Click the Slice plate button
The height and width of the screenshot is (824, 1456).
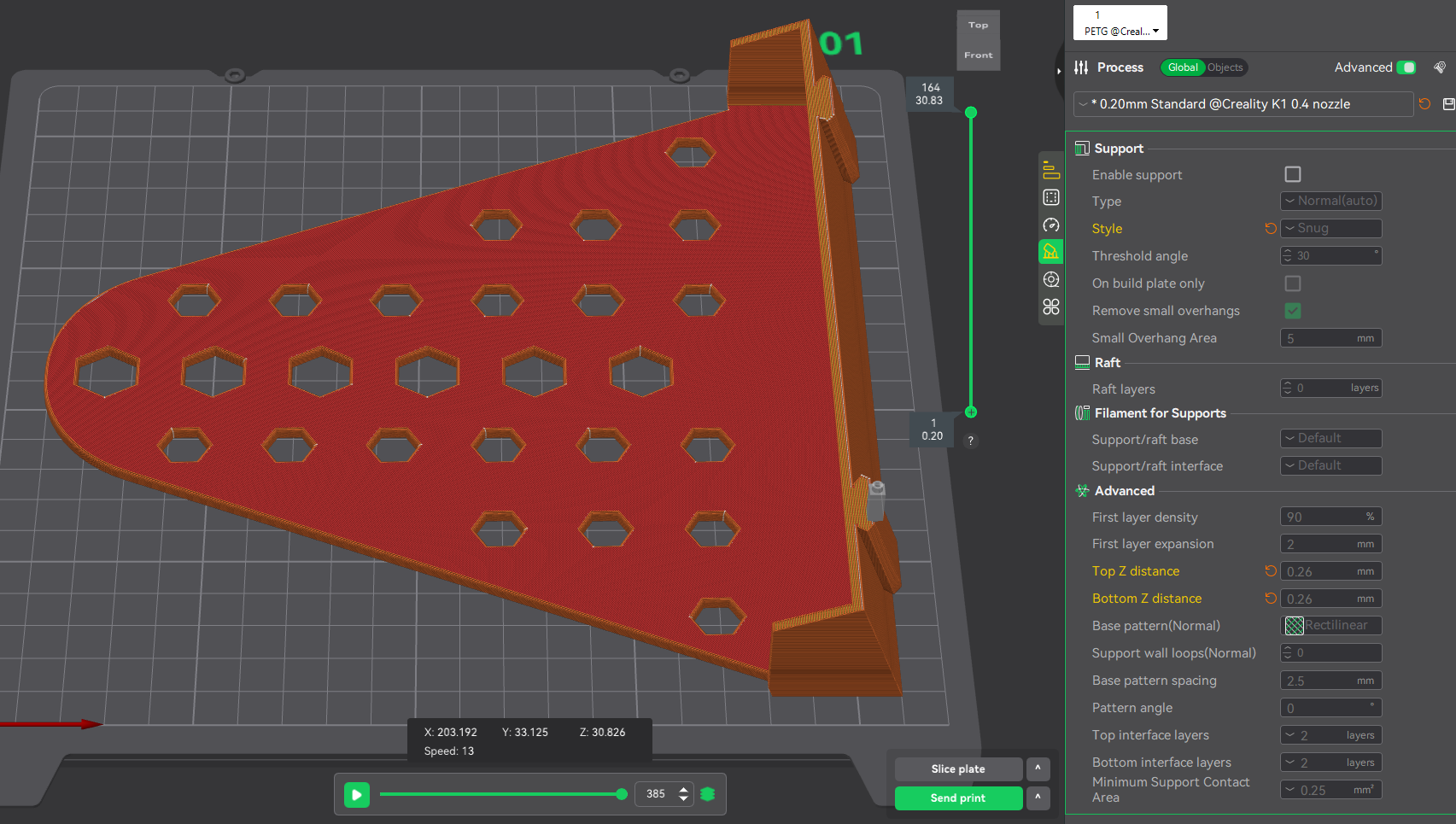(958, 769)
